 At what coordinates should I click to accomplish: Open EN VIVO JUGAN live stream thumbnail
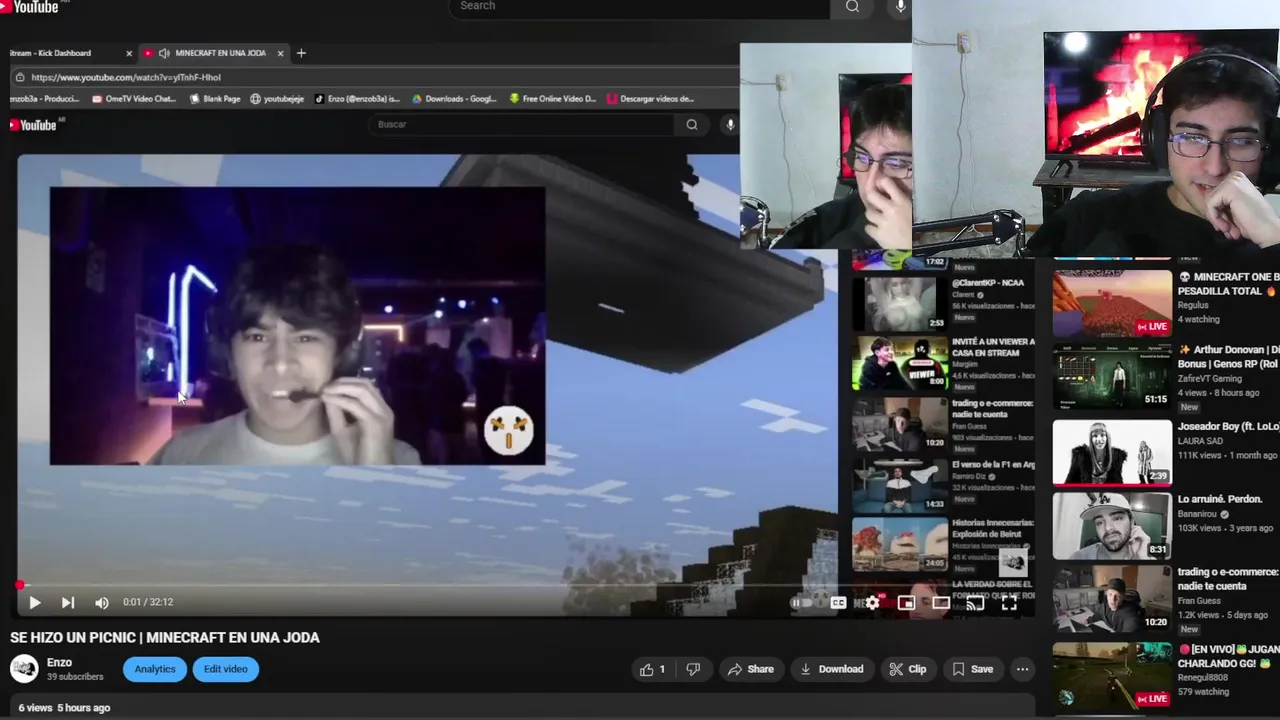tap(1112, 675)
